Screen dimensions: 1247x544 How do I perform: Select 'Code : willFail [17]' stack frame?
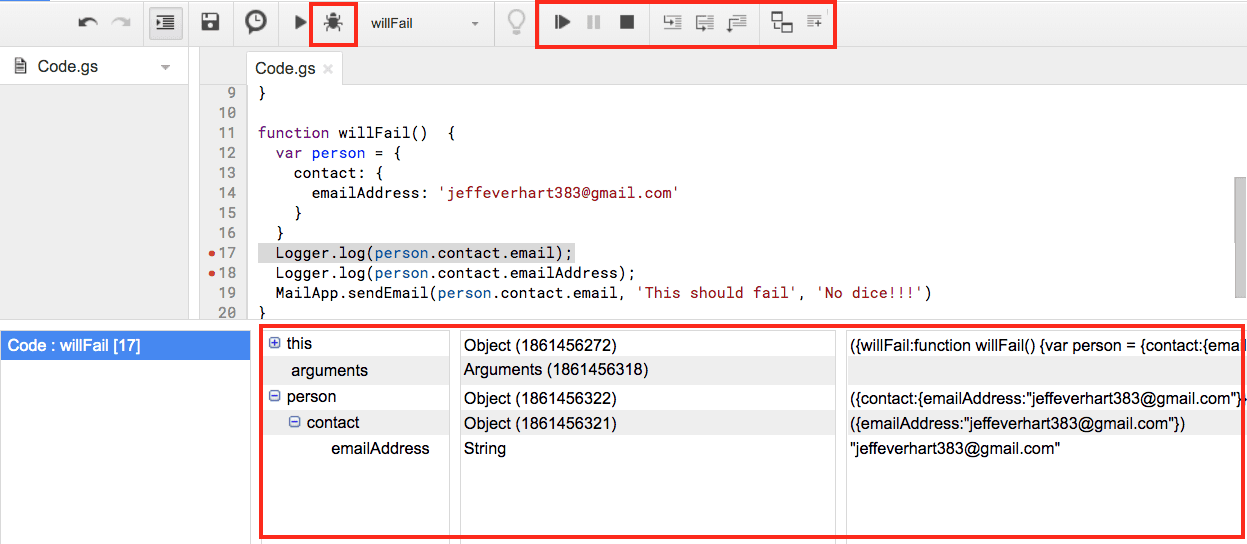(x=125, y=346)
